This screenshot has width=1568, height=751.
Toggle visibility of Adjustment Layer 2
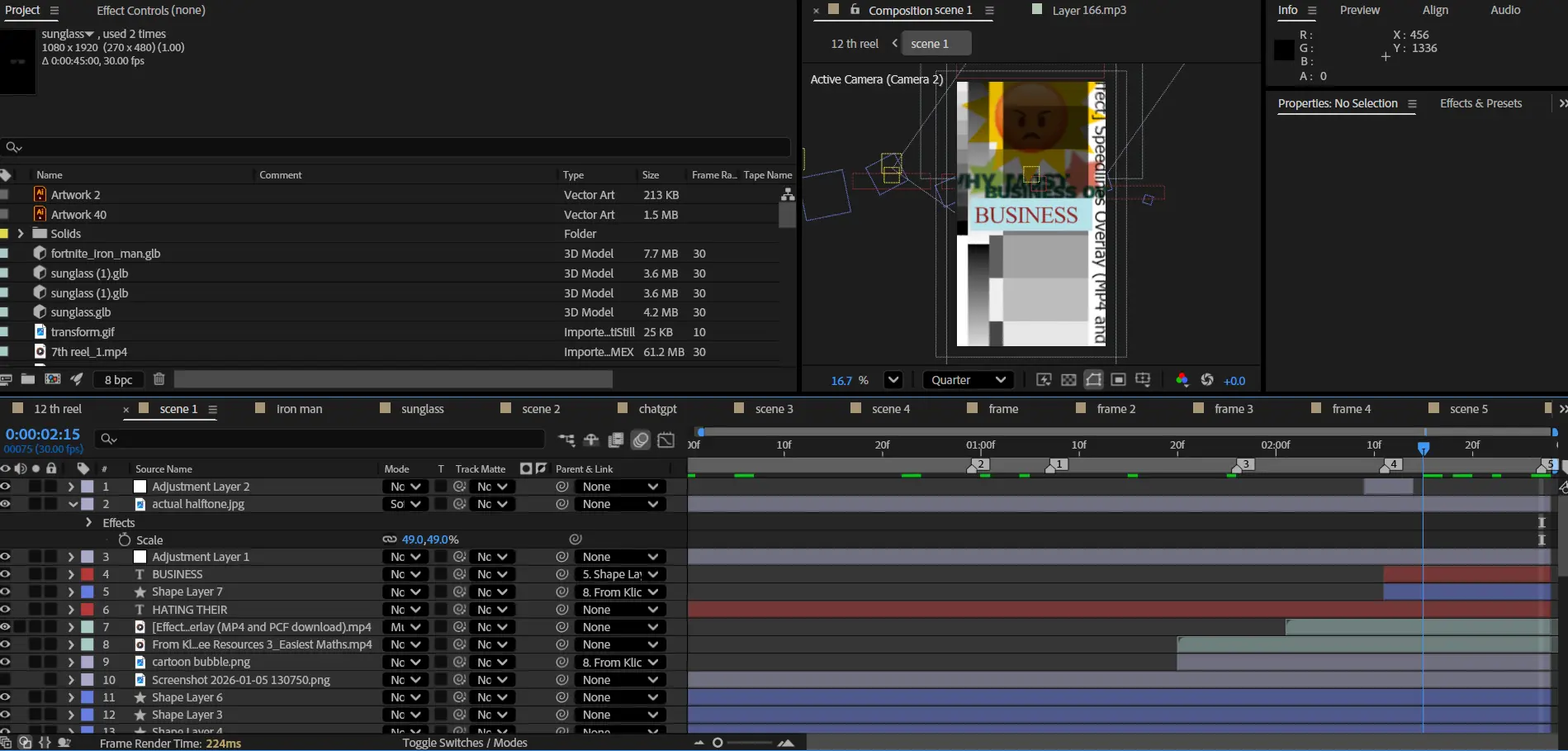(6, 487)
